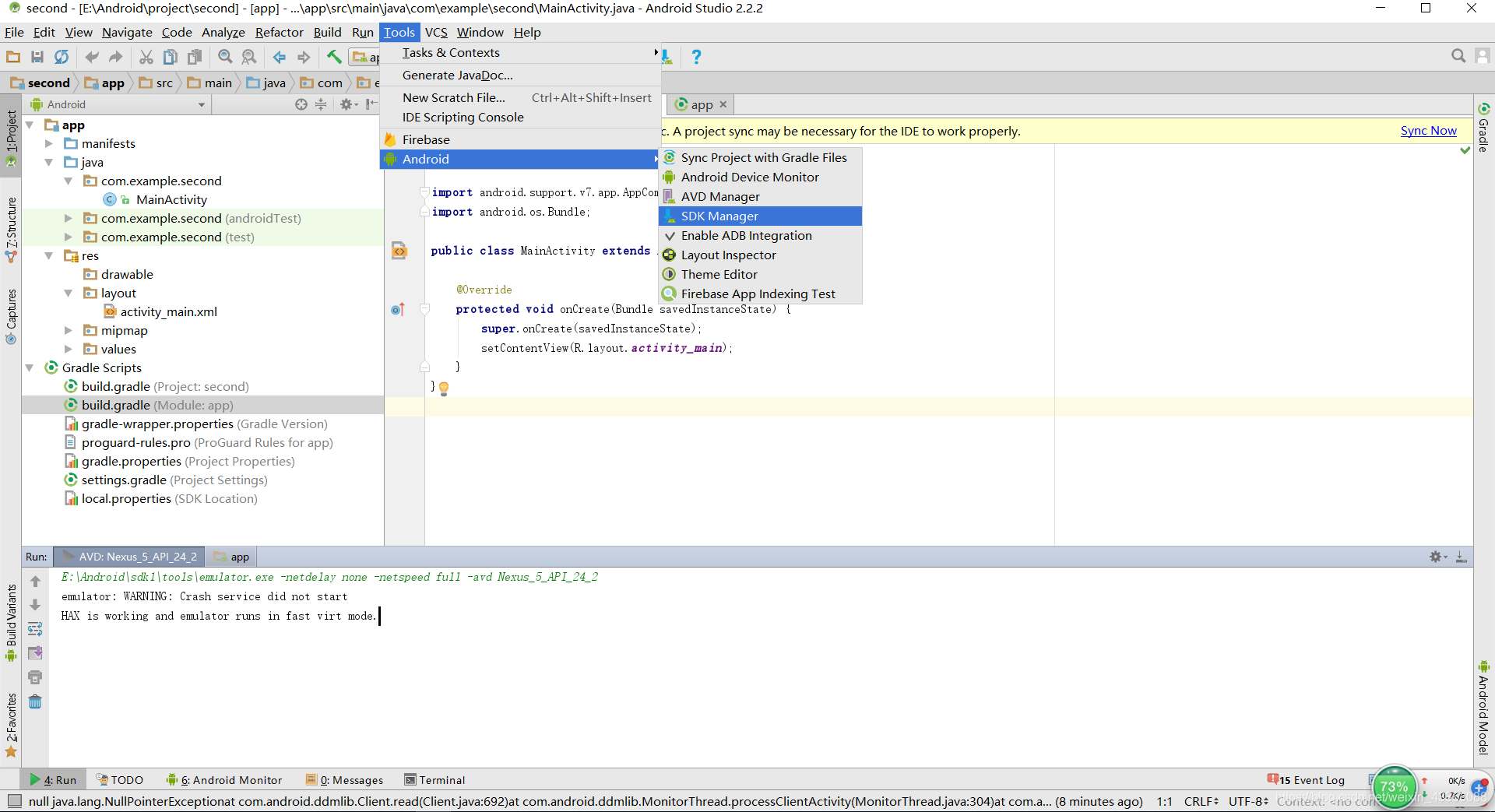Click the Print icon in the Run panel

pyautogui.click(x=35, y=677)
